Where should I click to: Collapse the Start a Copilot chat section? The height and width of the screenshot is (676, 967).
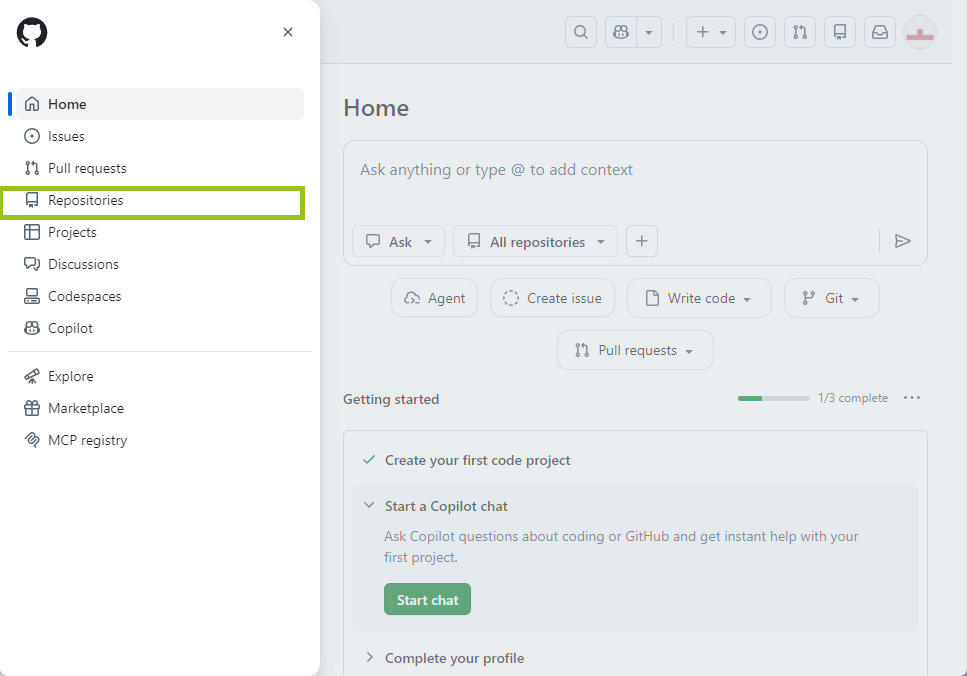pyautogui.click(x=369, y=505)
